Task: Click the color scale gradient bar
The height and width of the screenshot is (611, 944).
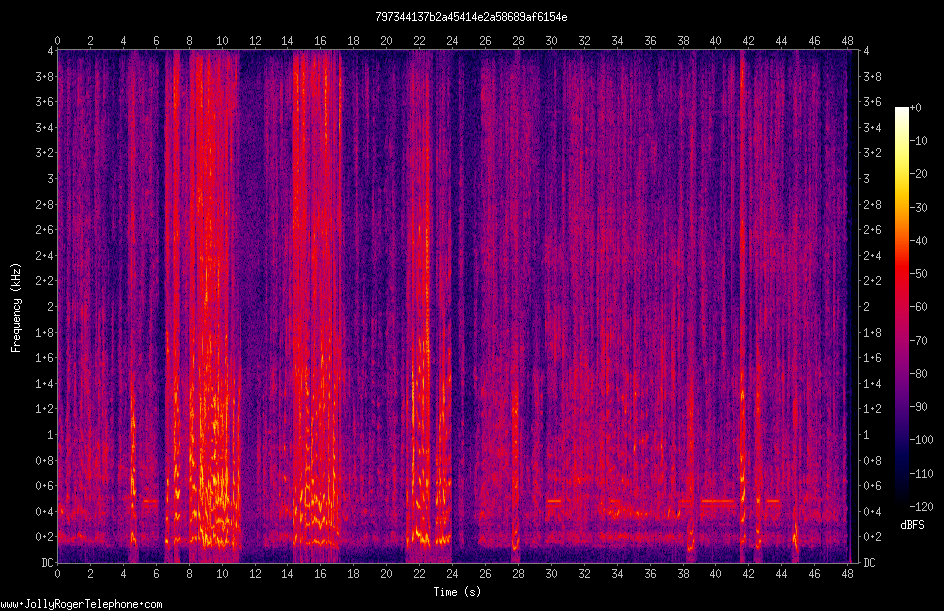Action: pyautogui.click(x=902, y=307)
